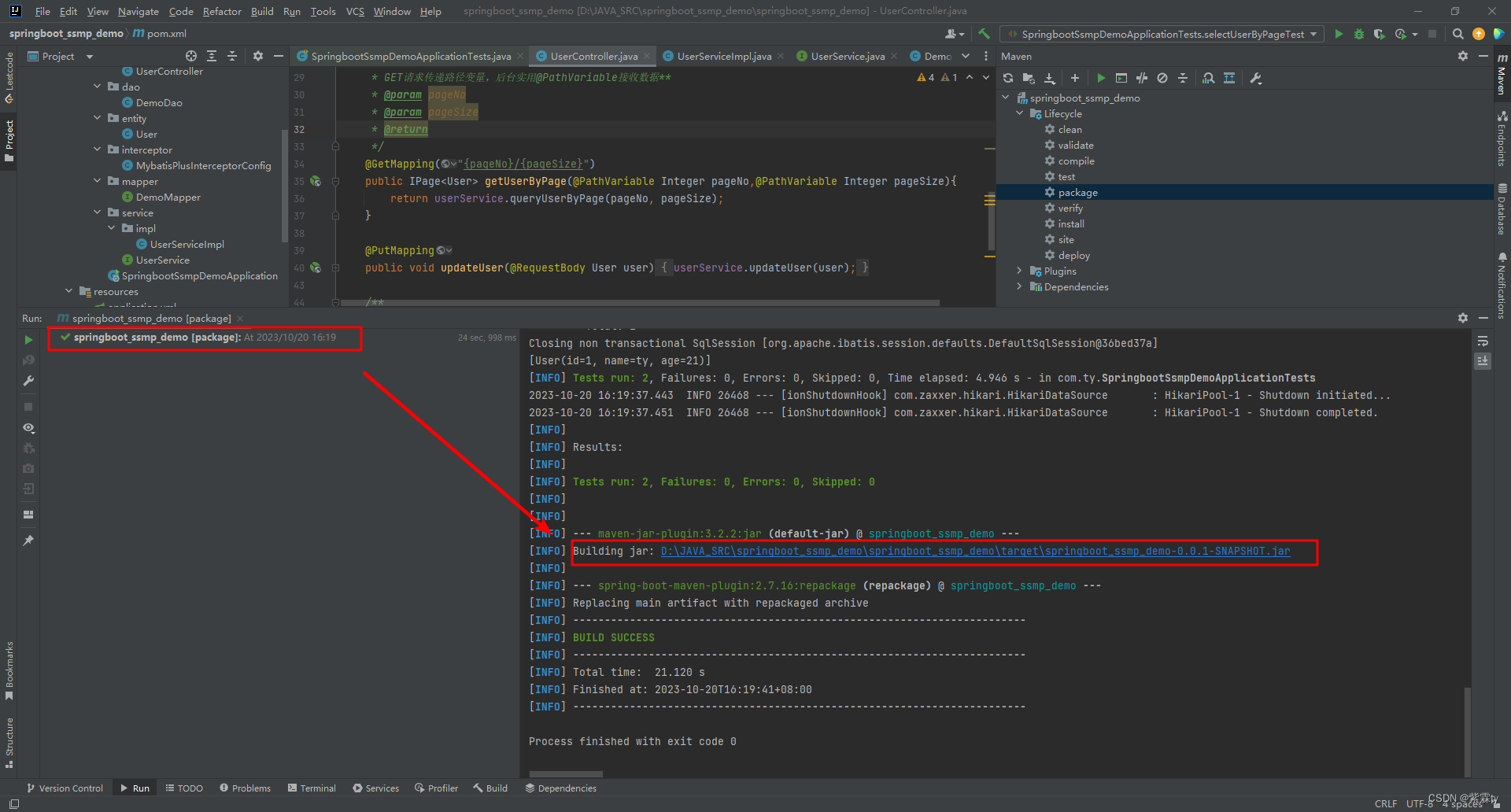Open Maven settings wrench menu
The width and height of the screenshot is (1511, 812).
point(1256,78)
